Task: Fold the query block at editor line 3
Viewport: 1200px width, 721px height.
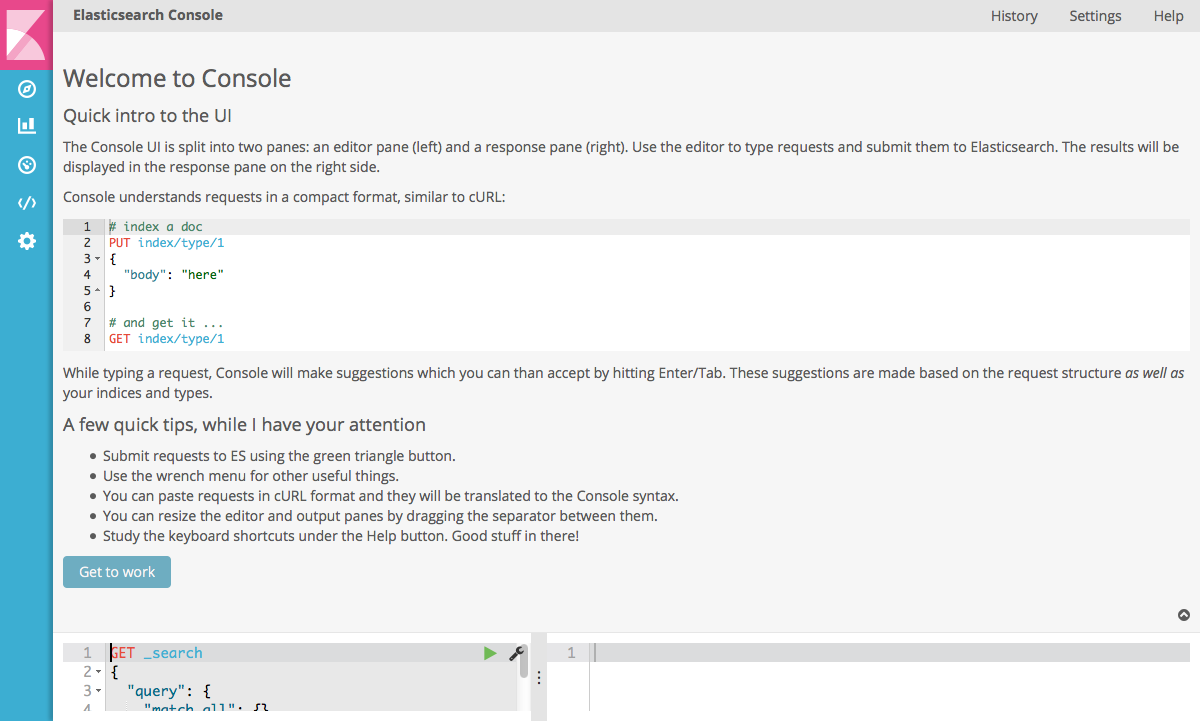Action: [x=98, y=691]
